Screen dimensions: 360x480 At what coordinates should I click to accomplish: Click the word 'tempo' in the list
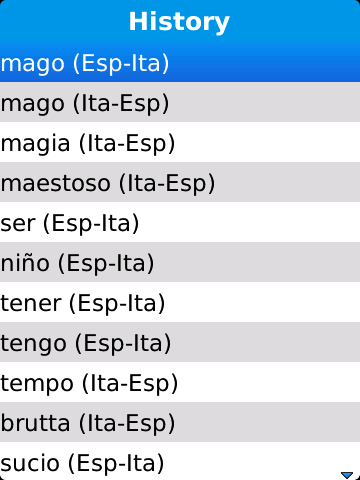click(37, 384)
